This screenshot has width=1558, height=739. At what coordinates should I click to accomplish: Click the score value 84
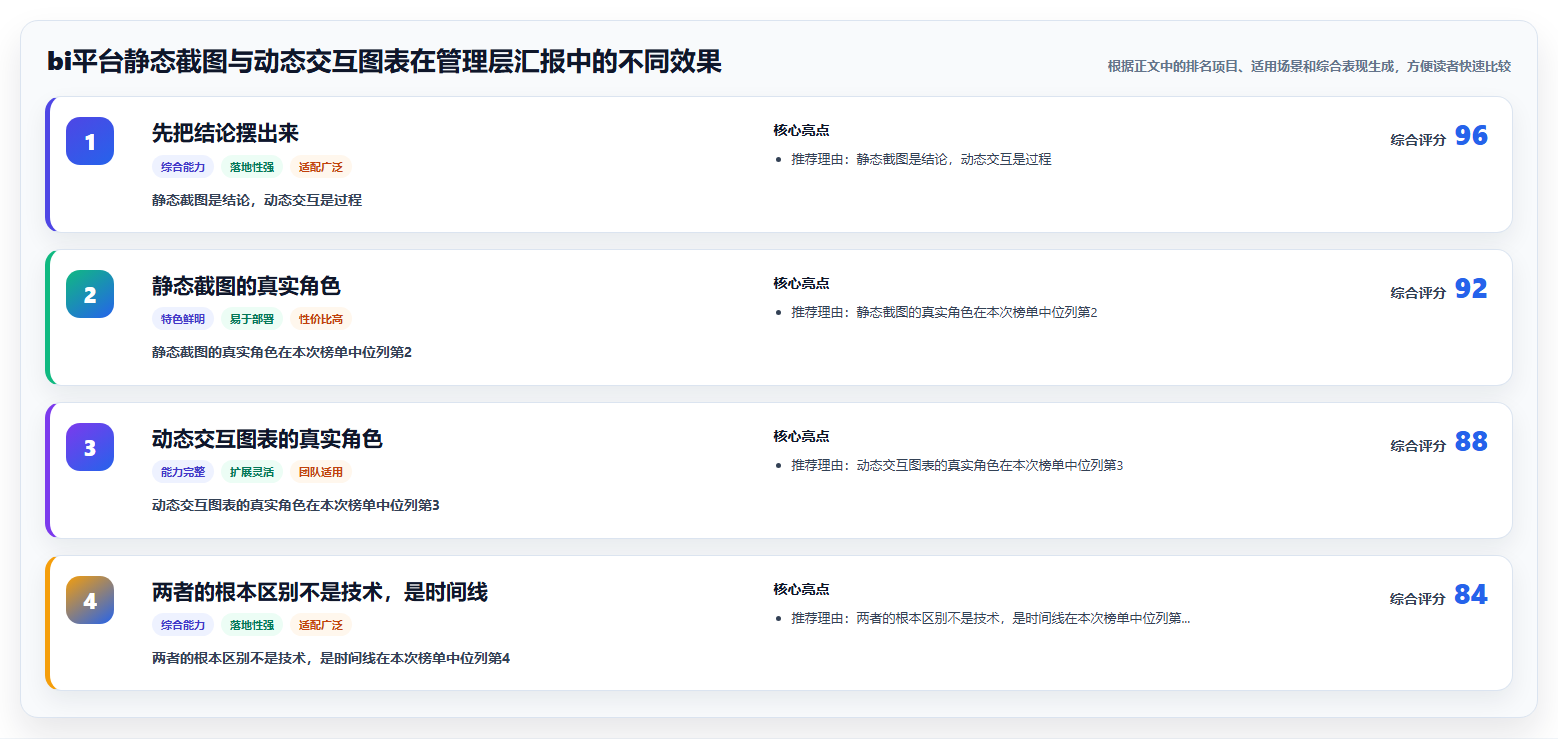1471,595
